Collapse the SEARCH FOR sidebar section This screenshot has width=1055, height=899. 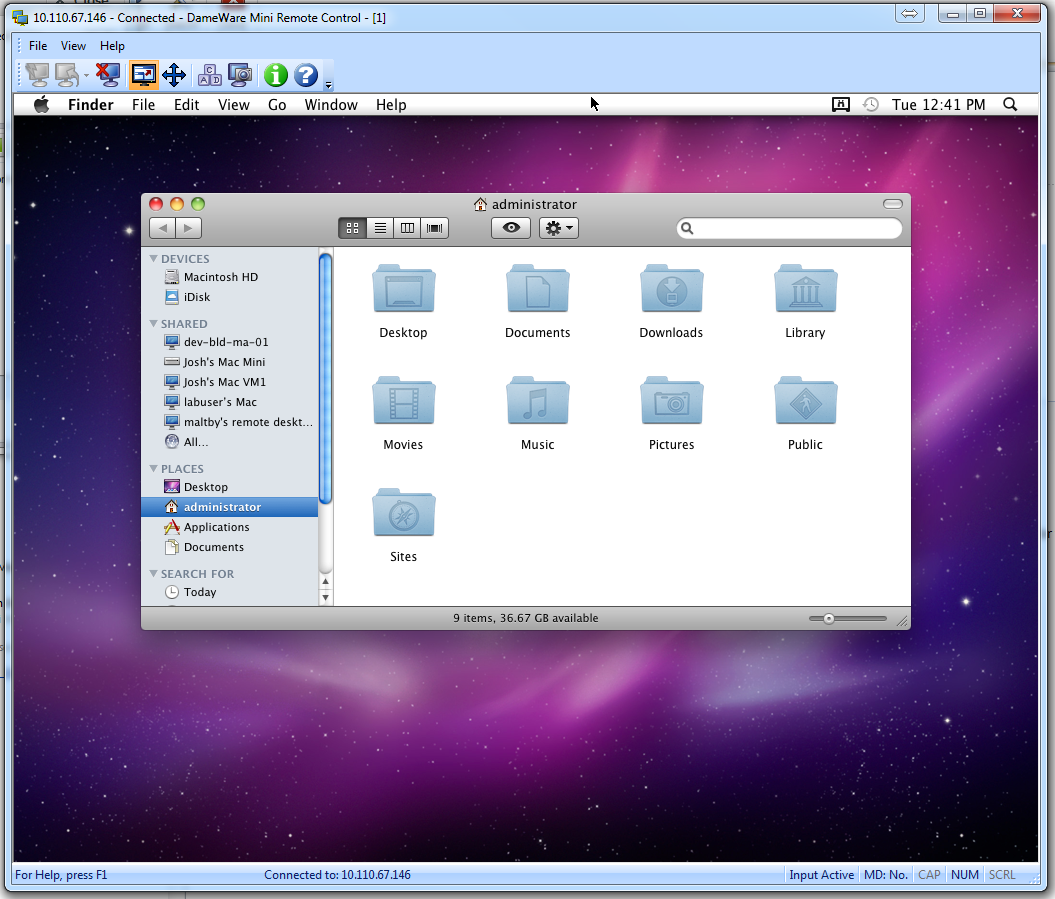click(x=153, y=573)
